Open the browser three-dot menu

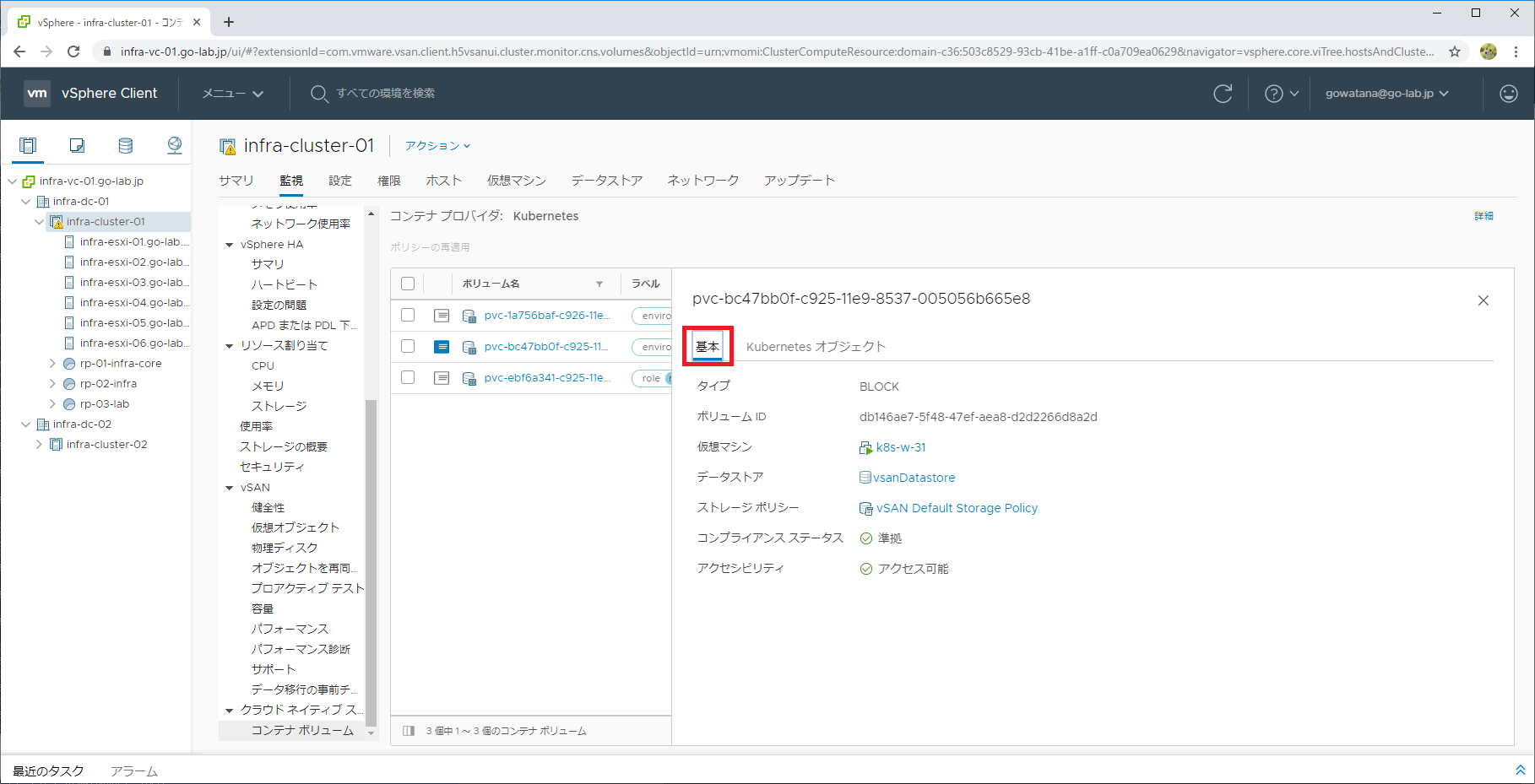pyautogui.click(x=1516, y=51)
